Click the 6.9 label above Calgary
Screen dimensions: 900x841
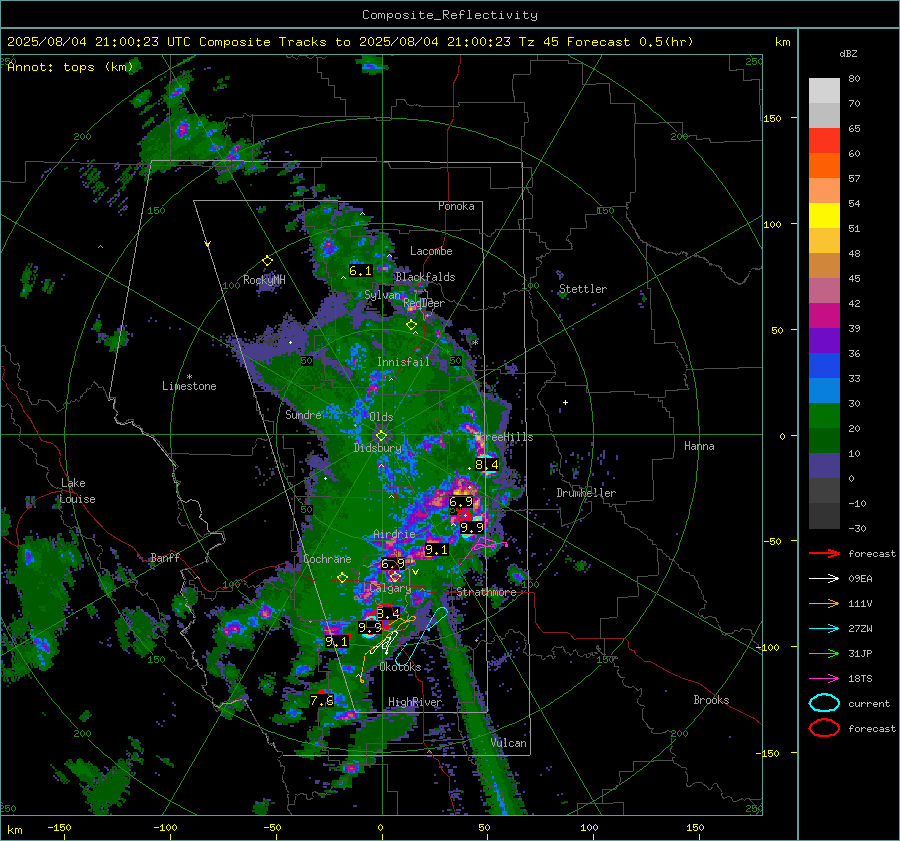[393, 564]
